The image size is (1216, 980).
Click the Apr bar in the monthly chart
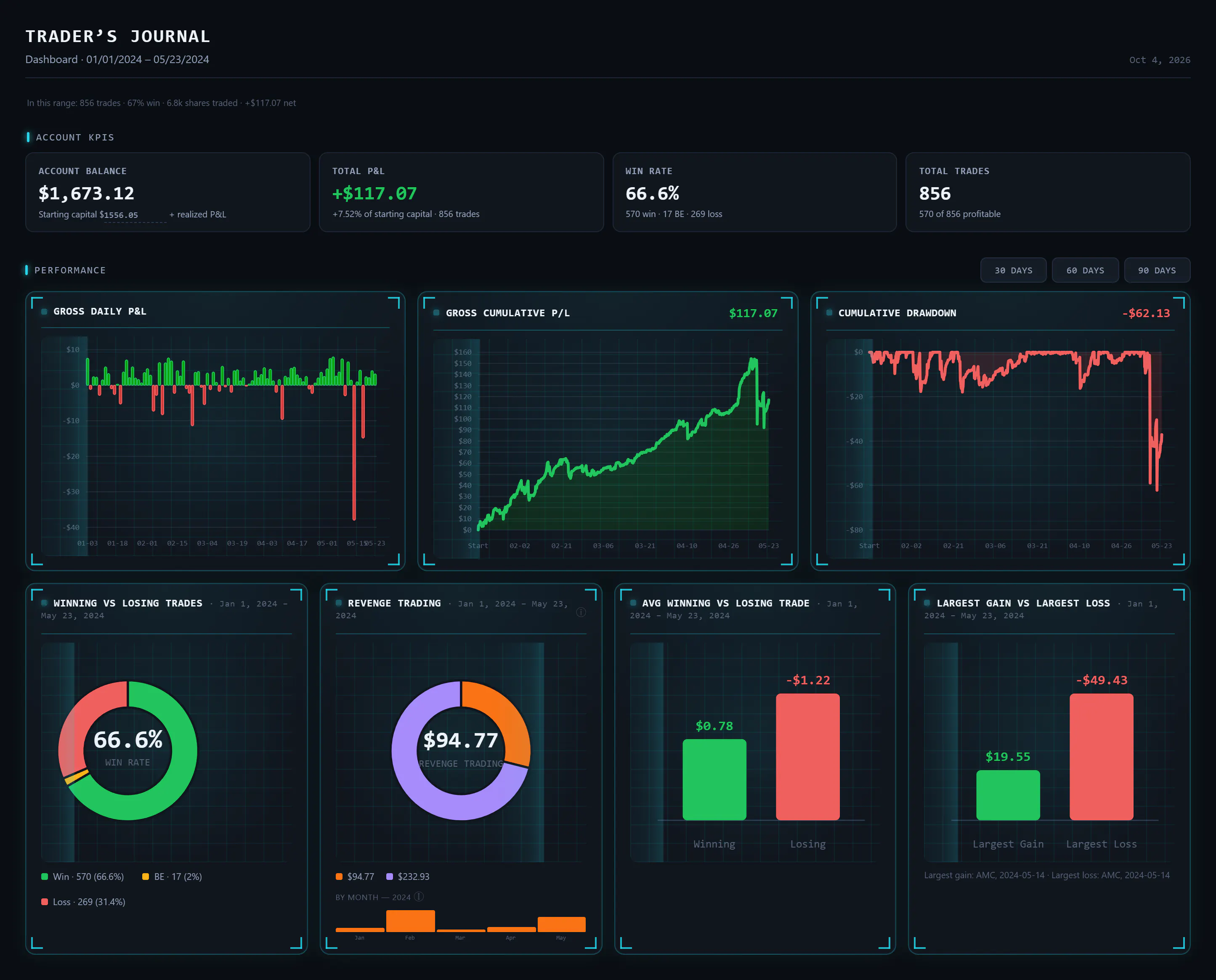coord(511,929)
